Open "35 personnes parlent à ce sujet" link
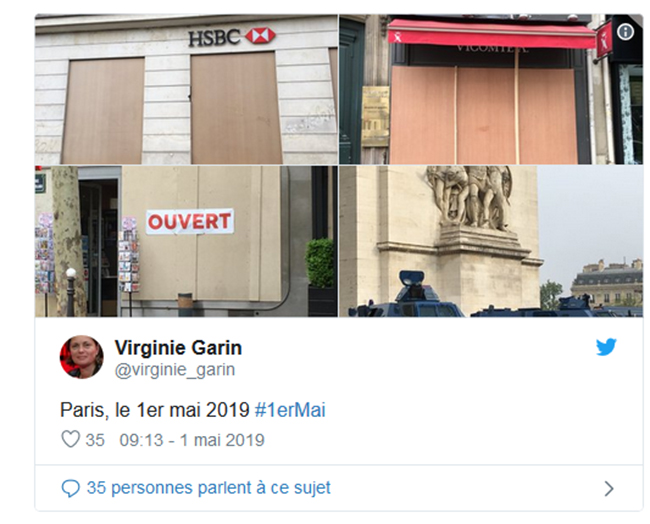Image resolution: width=650 pixels, height=524 pixels. click(x=209, y=488)
